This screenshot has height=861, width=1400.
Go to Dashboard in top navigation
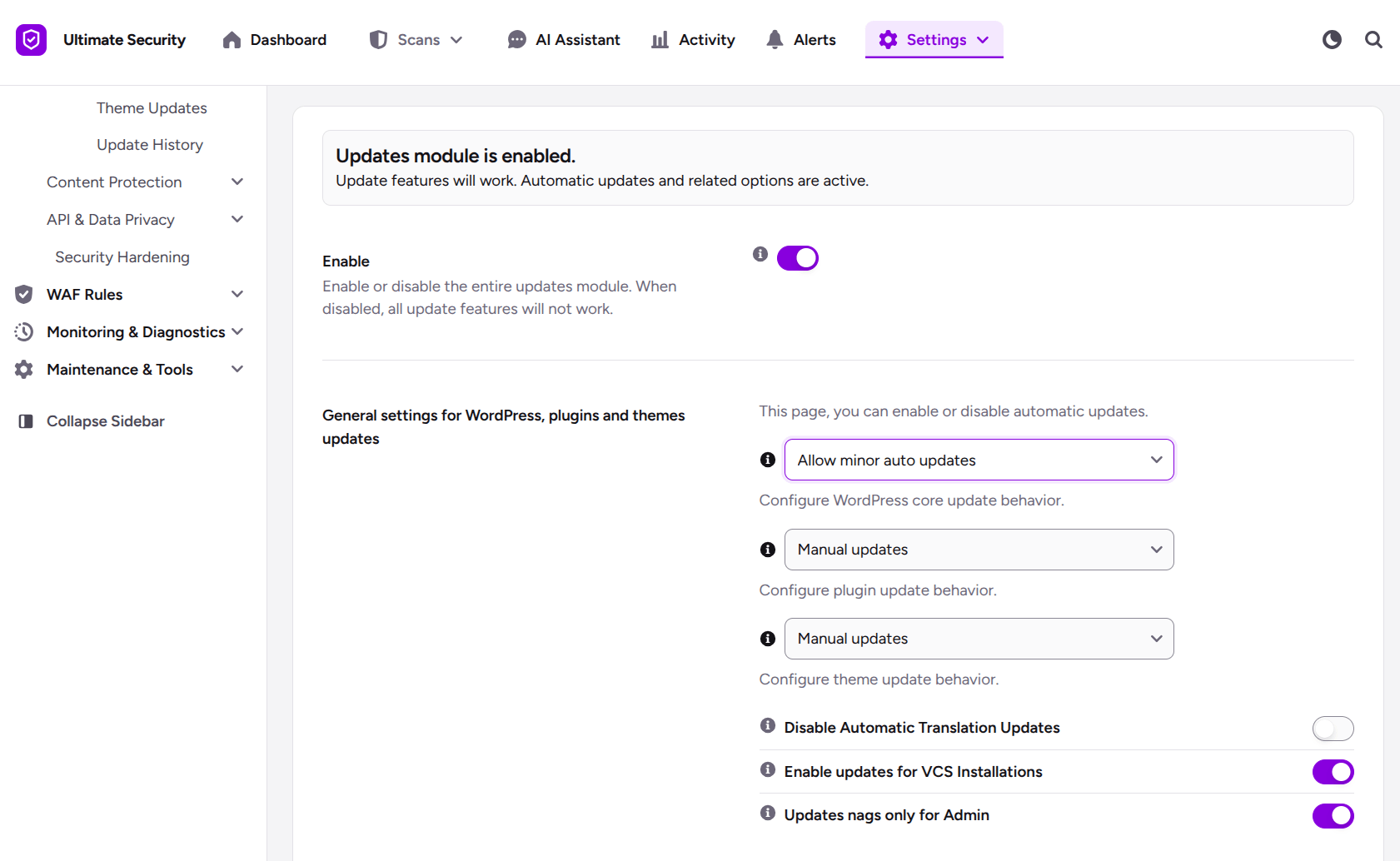(x=275, y=40)
